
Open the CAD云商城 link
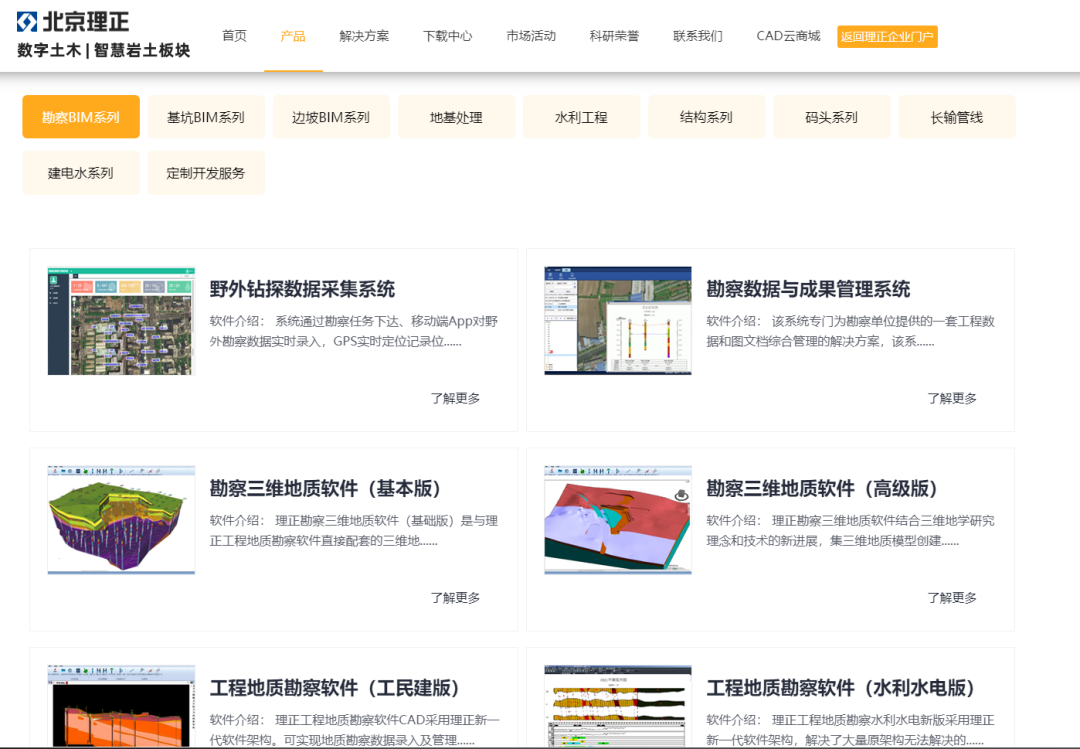coord(788,36)
